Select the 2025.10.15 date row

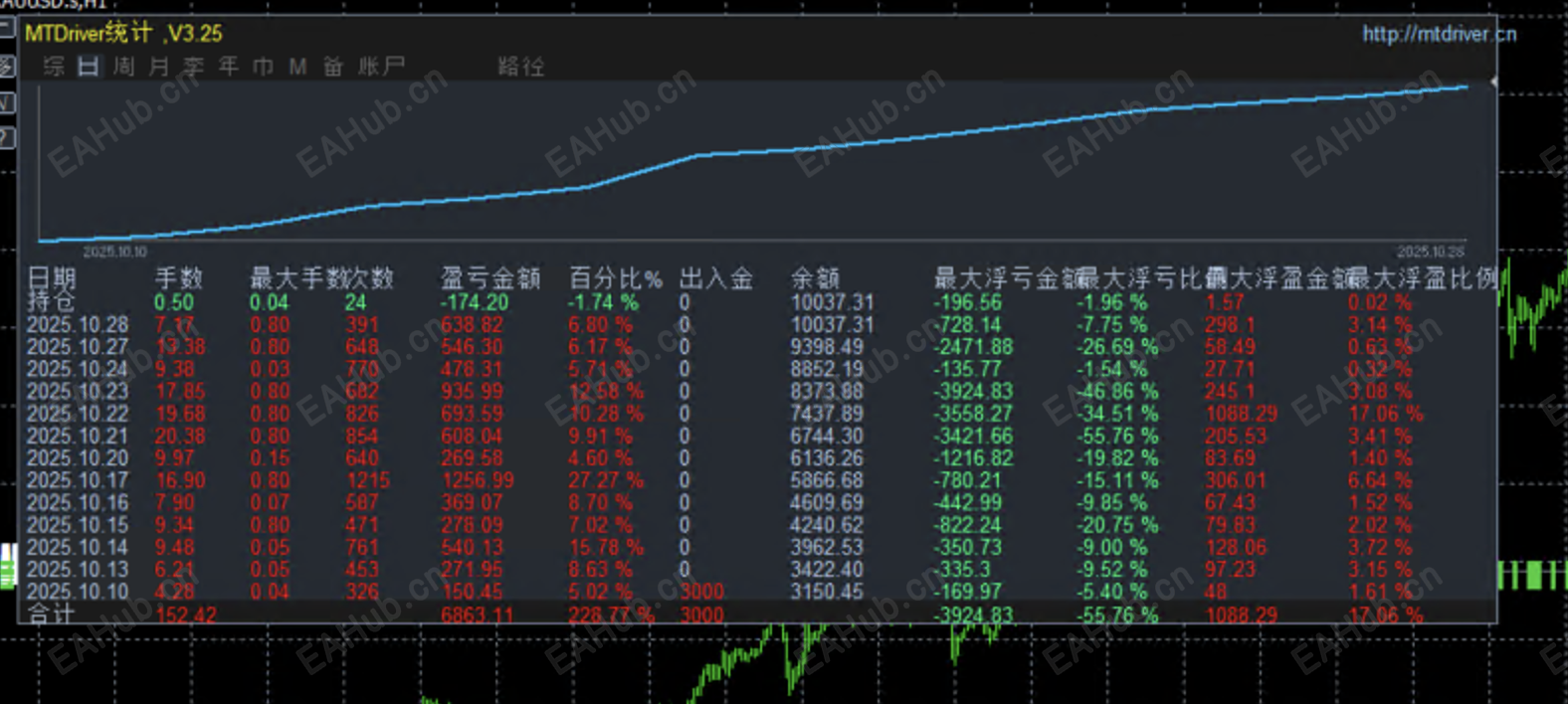[x=78, y=525]
